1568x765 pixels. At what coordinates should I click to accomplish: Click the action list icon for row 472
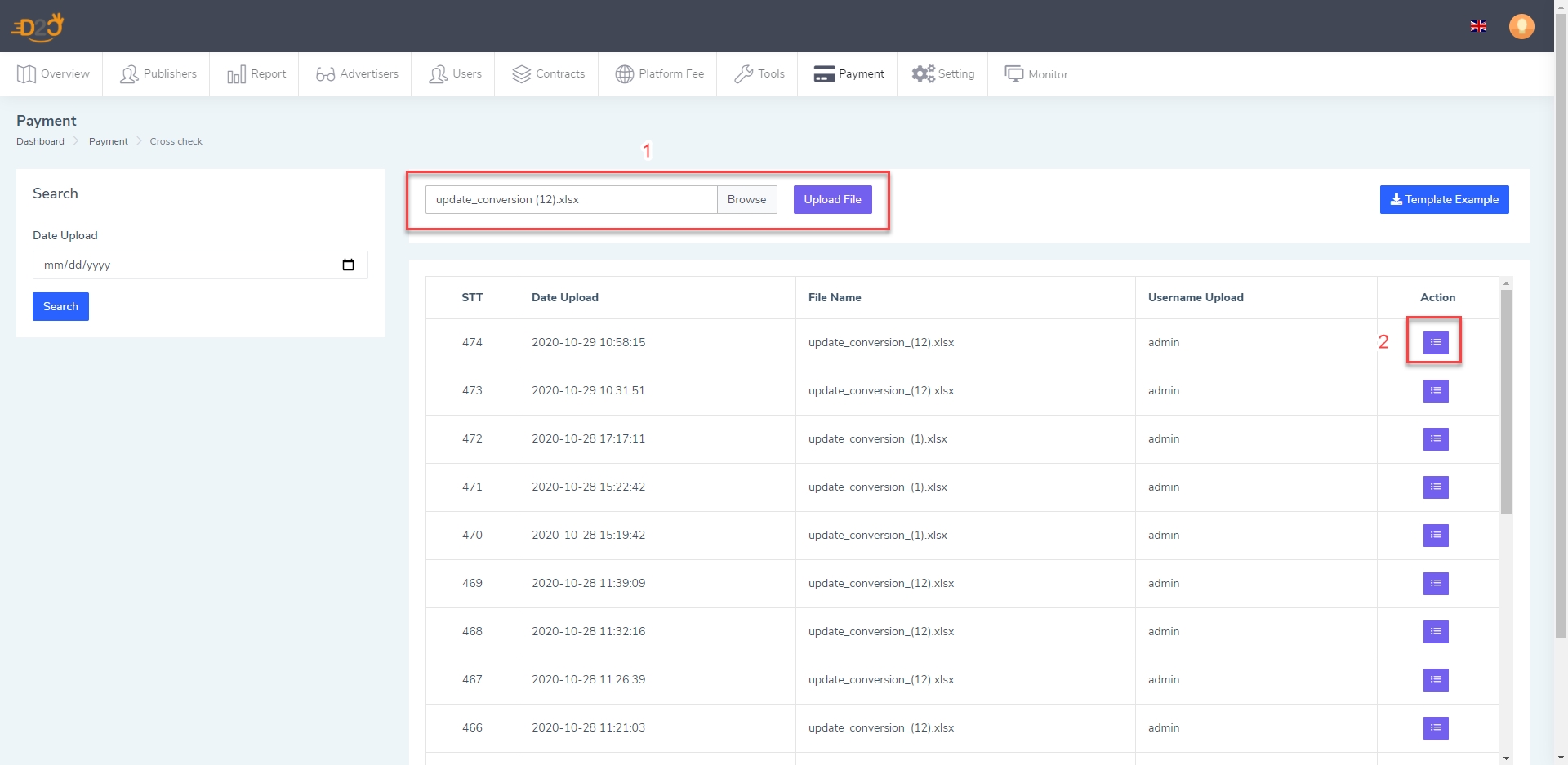(1435, 439)
